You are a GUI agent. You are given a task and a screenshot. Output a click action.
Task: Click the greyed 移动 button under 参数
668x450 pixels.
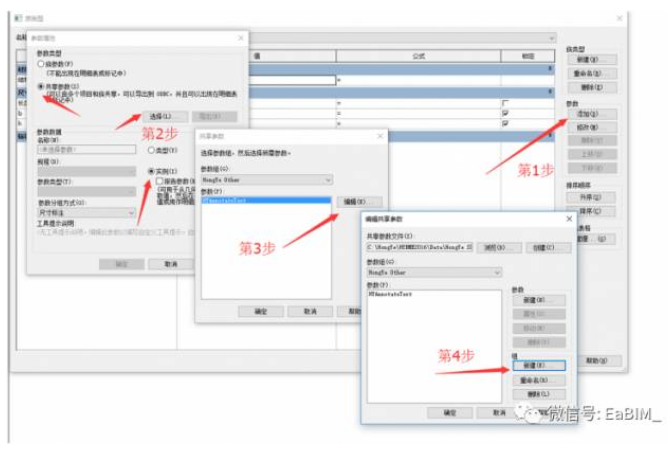coord(539,328)
